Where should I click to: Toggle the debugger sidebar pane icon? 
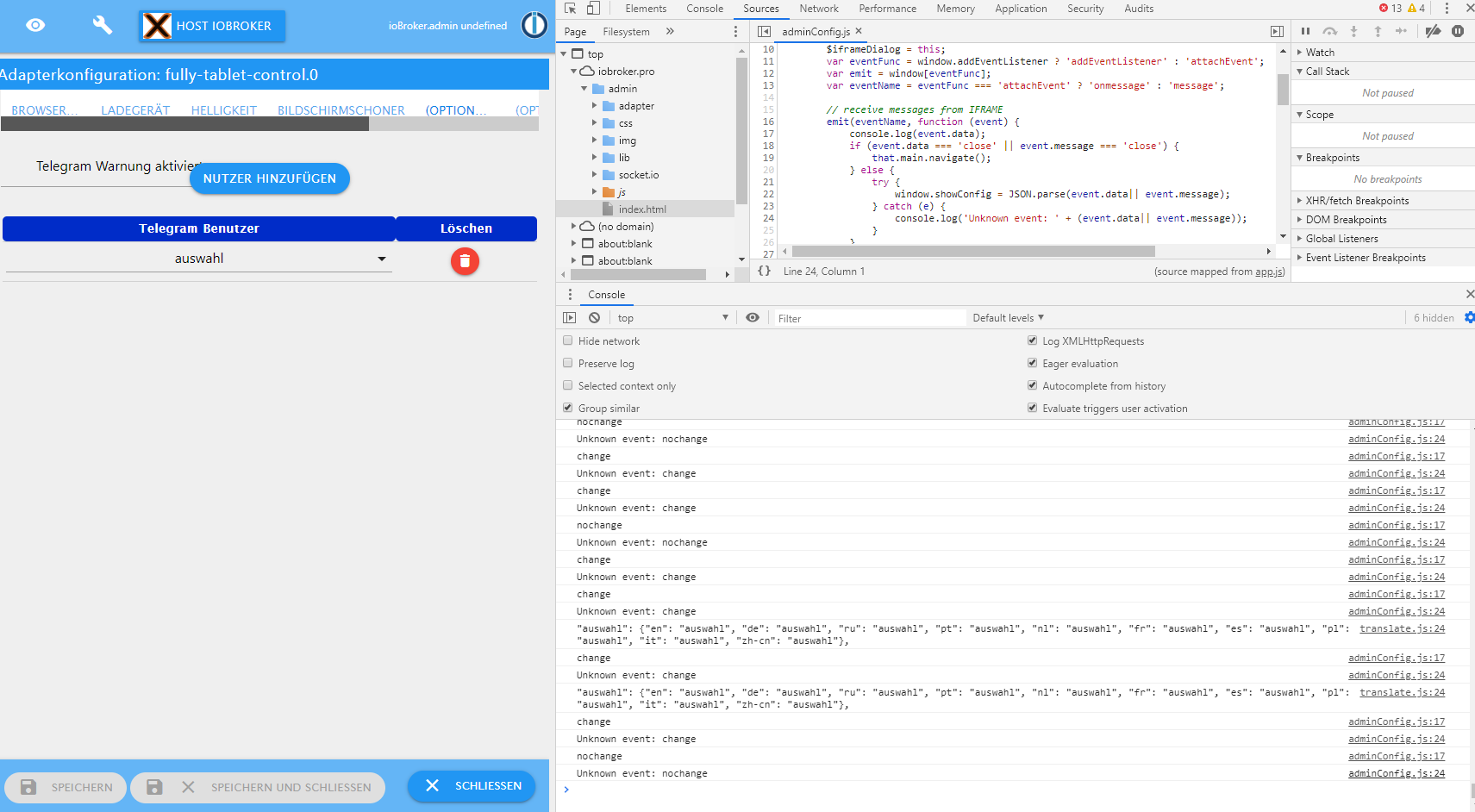[1277, 31]
